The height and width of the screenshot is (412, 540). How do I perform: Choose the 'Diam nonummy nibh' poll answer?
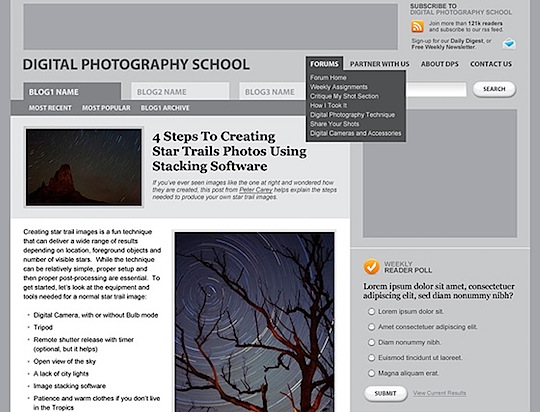coord(371,342)
